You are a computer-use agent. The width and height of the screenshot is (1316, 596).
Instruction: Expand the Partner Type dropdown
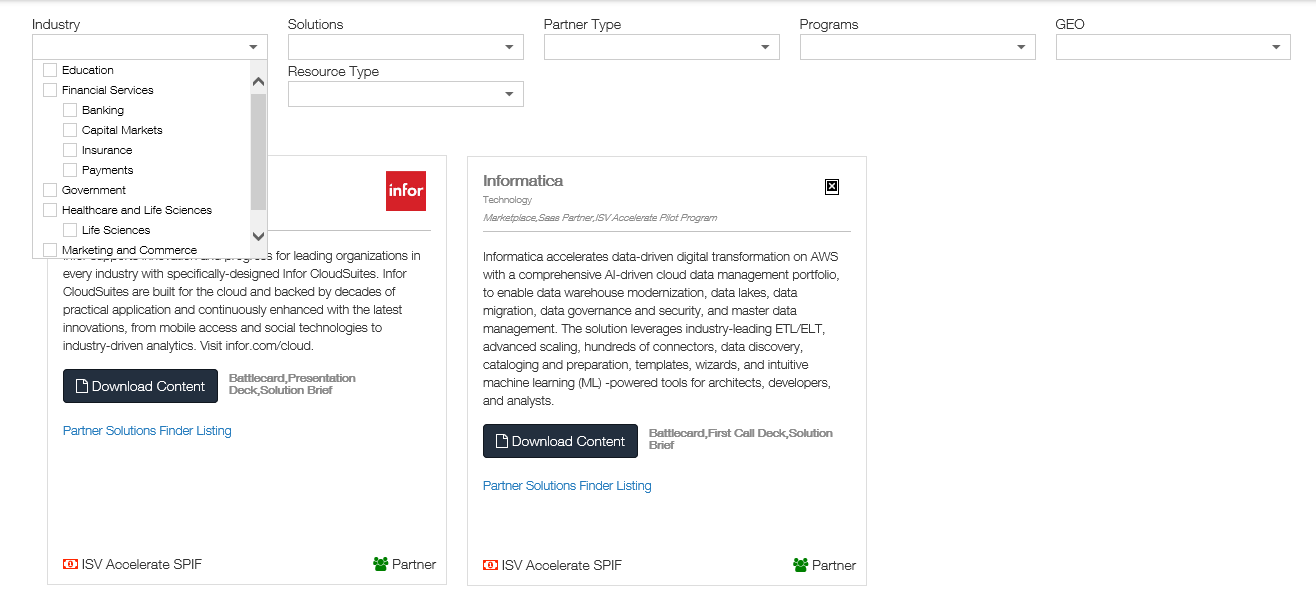coord(662,47)
